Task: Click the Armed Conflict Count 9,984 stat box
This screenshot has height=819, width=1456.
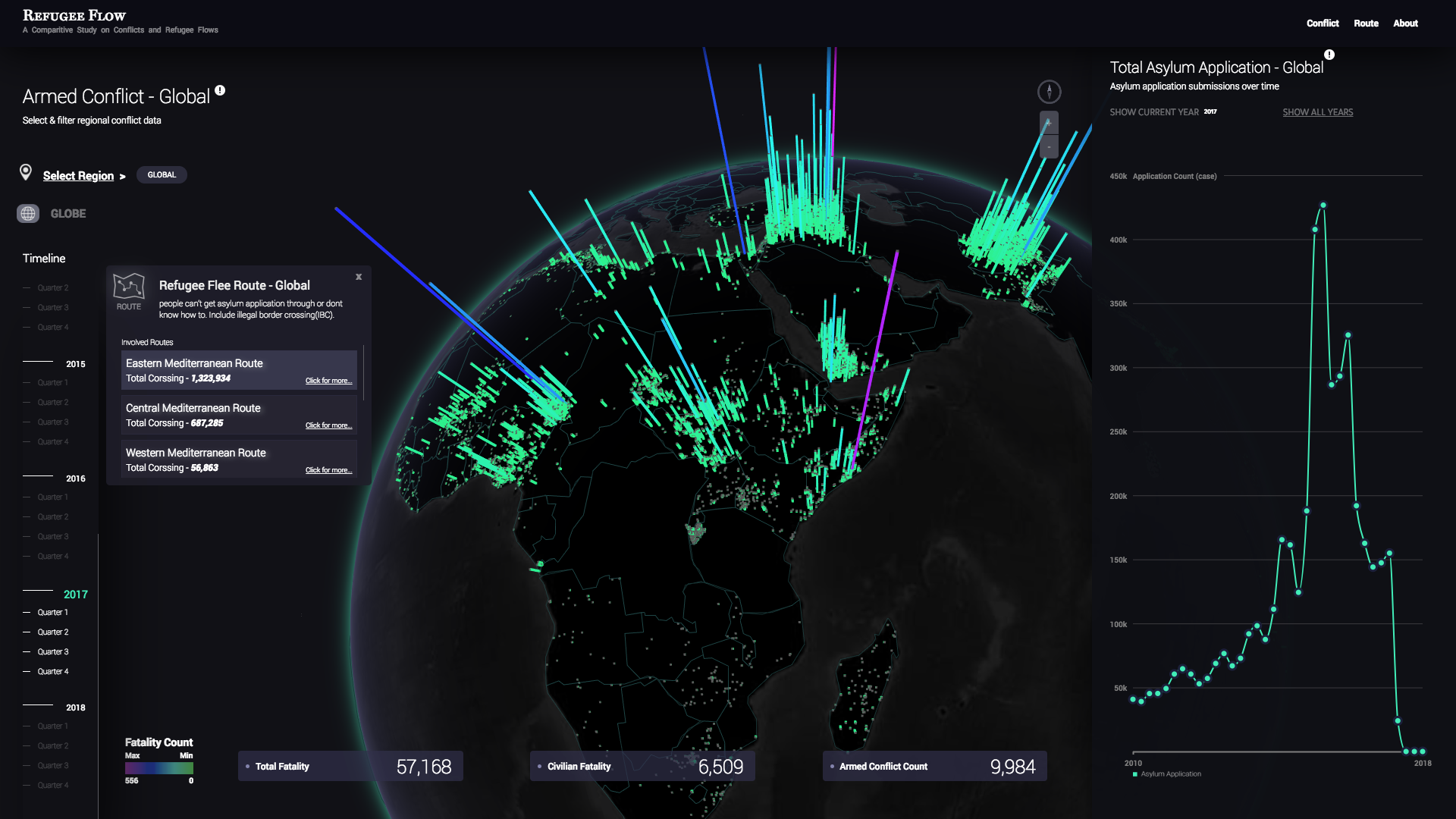Action: pyautogui.click(x=934, y=767)
